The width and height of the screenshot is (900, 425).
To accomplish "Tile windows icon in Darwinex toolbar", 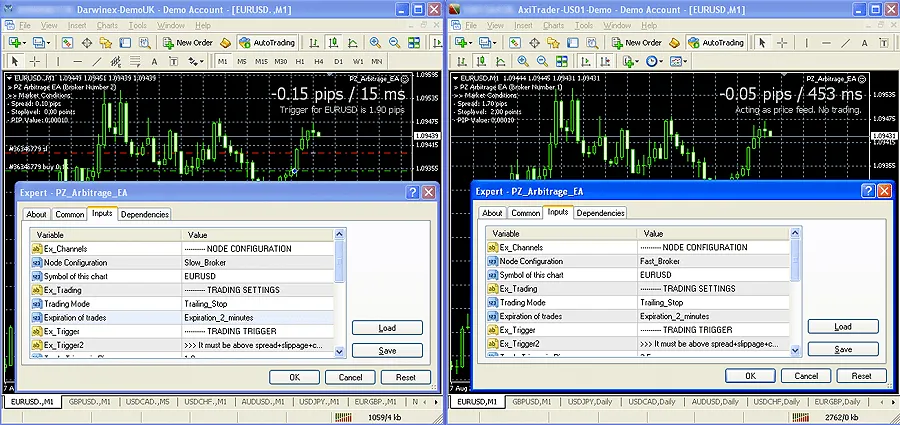I will [x=414, y=42].
